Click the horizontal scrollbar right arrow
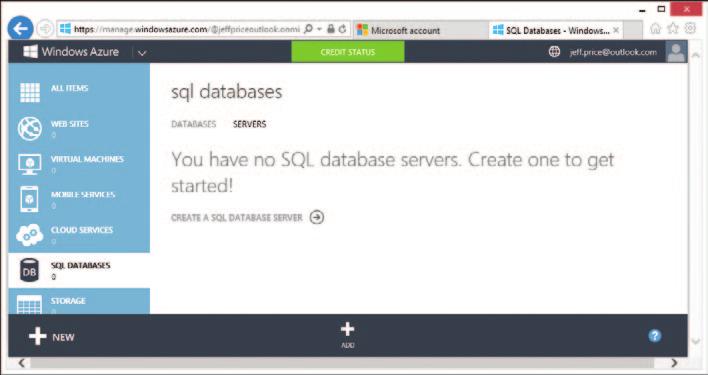This screenshot has height=375, width=708. tap(675, 363)
